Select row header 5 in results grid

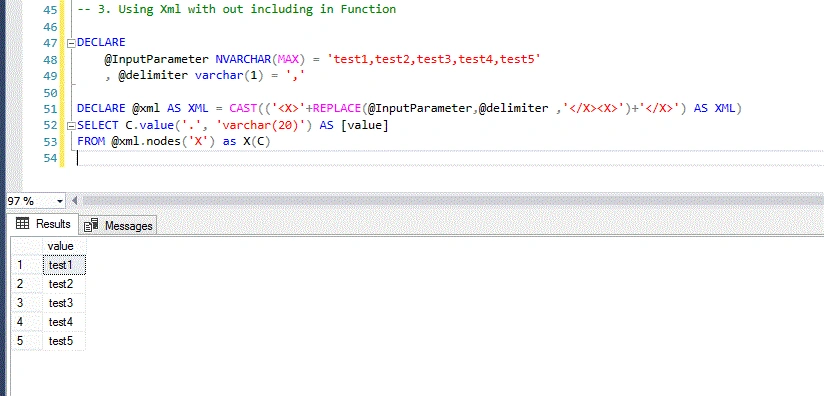[27, 341]
